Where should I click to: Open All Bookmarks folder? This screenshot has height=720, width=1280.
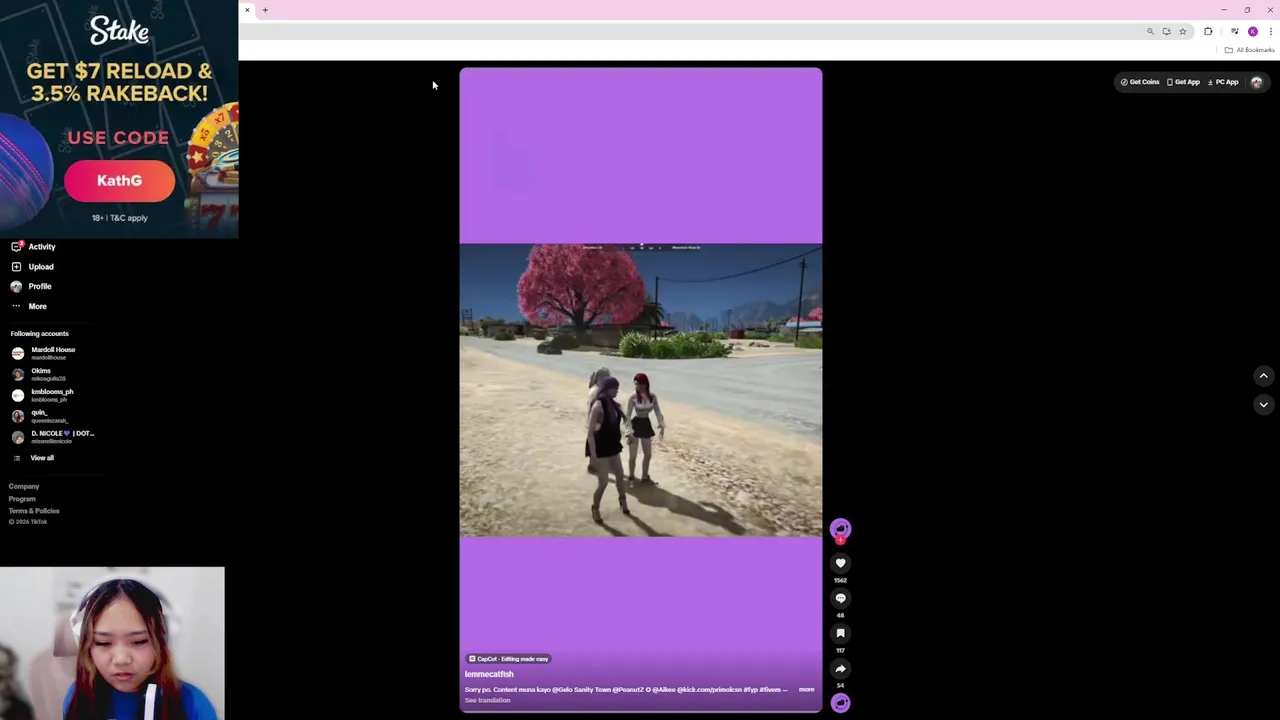click(1250, 50)
